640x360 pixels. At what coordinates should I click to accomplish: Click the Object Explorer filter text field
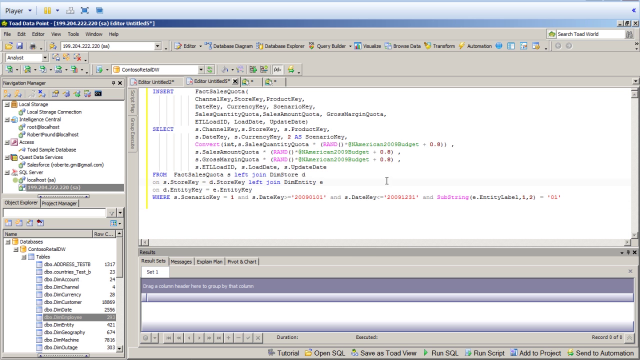[55, 213]
